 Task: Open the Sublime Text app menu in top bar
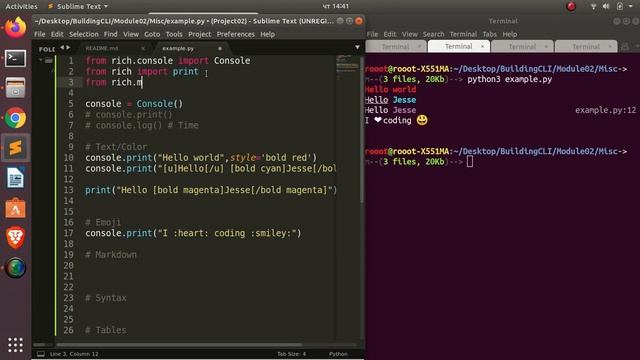78,6
